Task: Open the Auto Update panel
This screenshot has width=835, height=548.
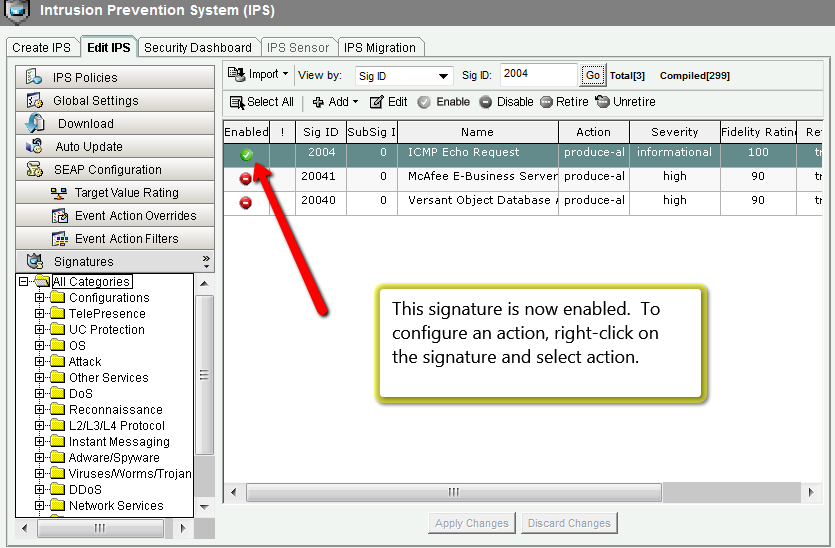Action: click(89, 147)
